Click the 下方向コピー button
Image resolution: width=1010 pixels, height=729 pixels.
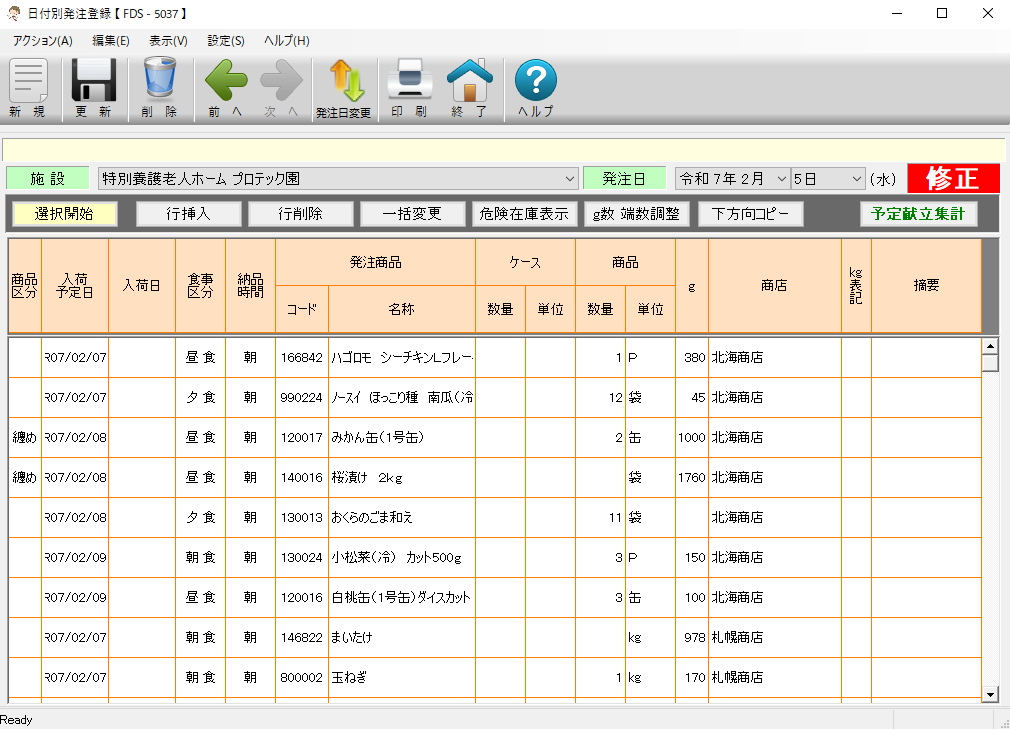[750, 214]
